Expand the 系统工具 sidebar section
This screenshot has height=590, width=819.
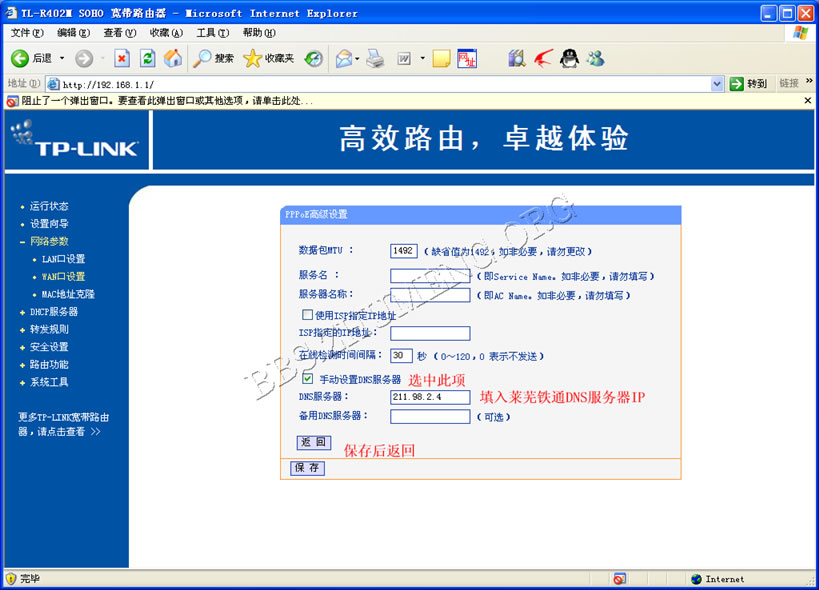22,383
